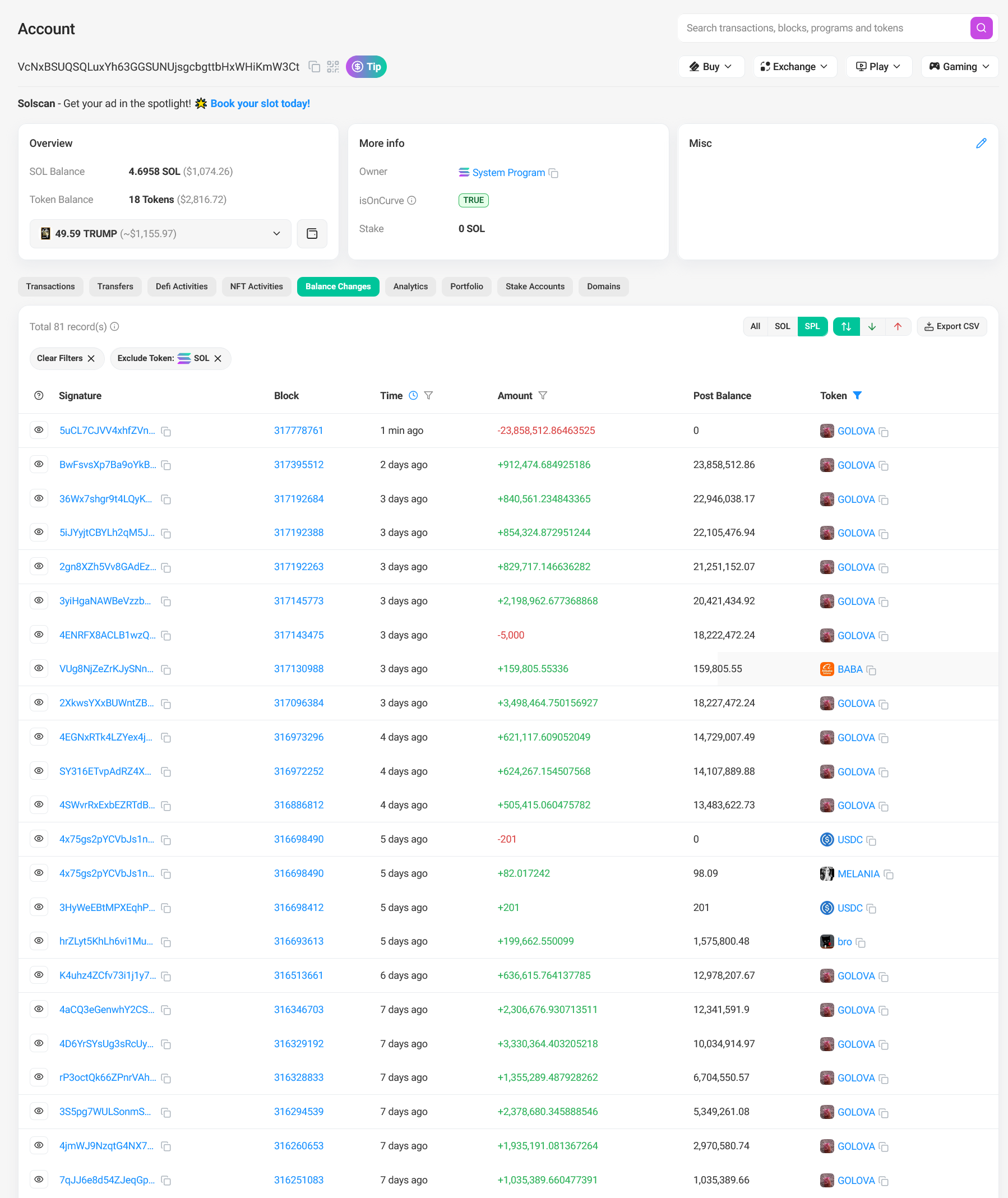Open the Domains tab
Viewport: 1008px width, 1198px height.
603,287
